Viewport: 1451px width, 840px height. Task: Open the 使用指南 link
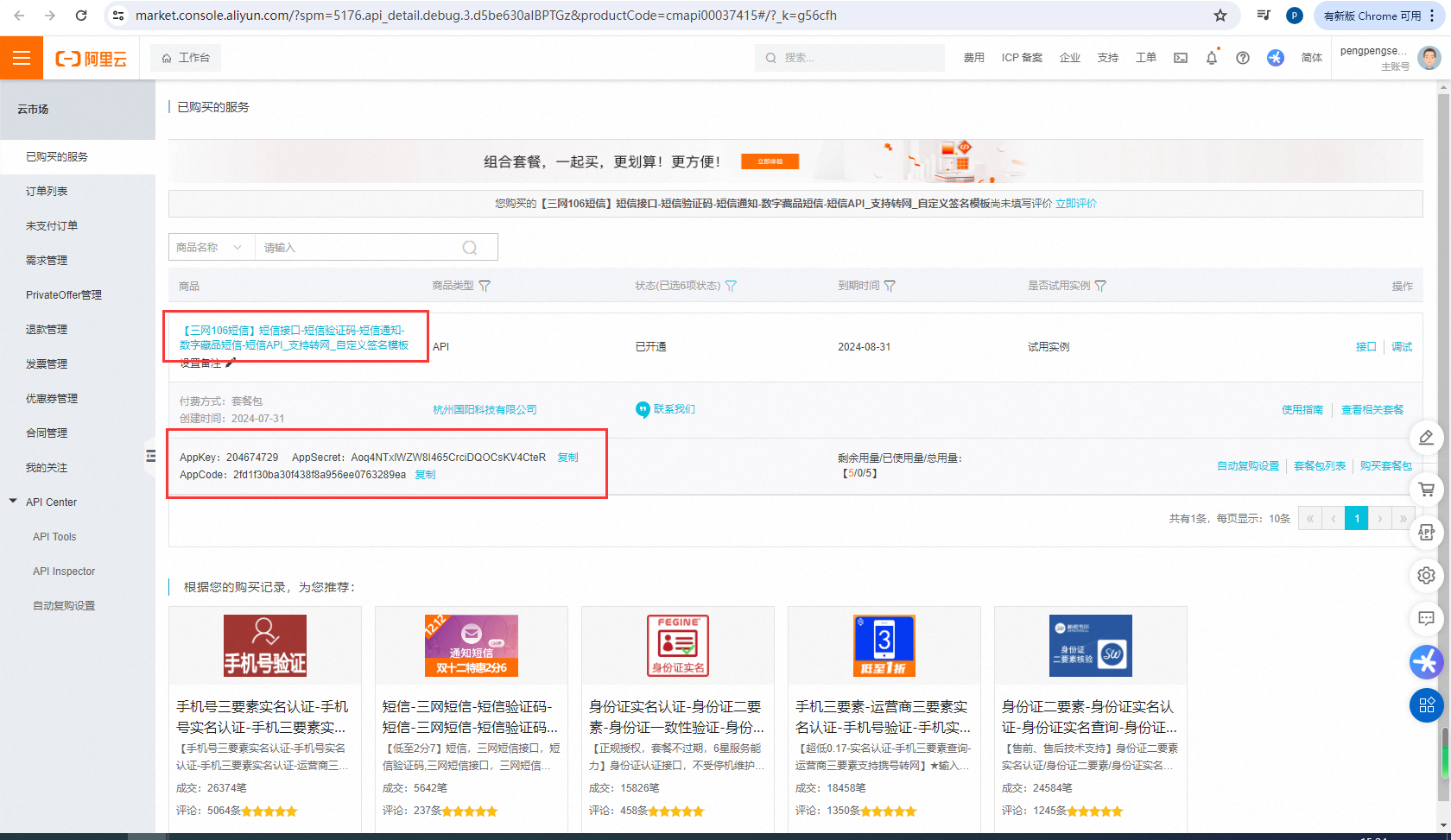tap(1302, 410)
